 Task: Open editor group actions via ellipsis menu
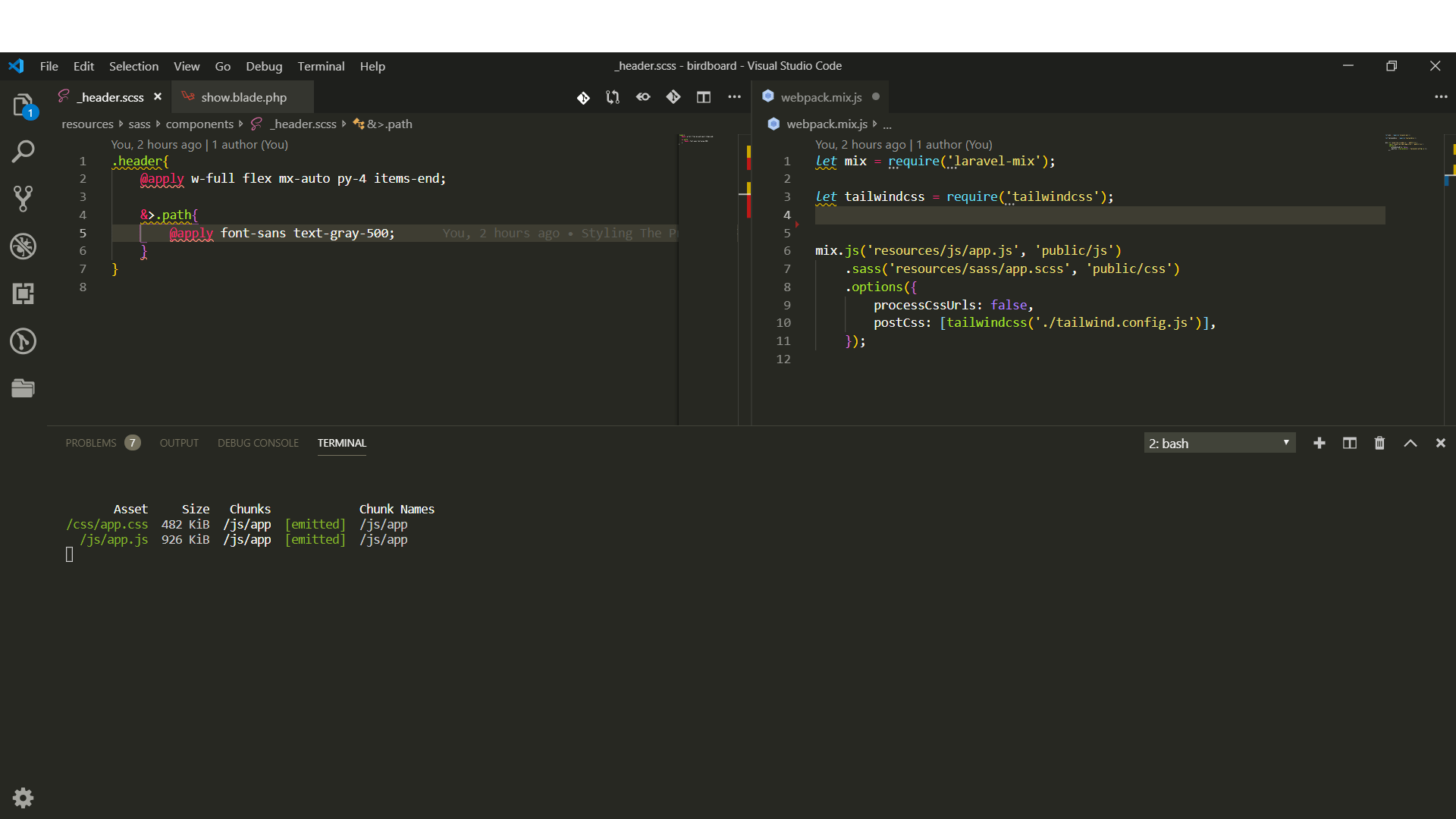click(734, 97)
